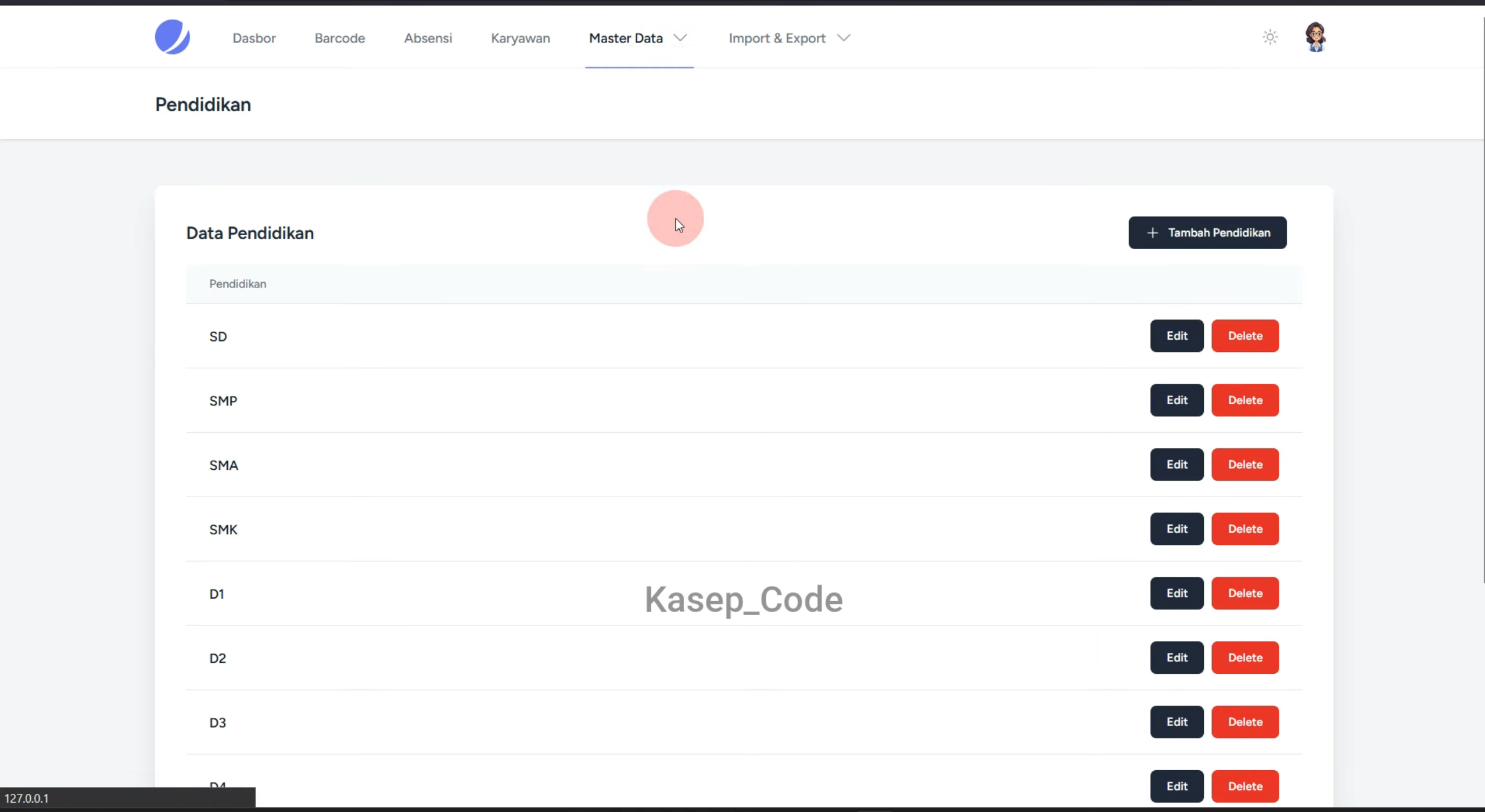Click the Tambah Pendidikan button
This screenshot has width=1485, height=812.
(x=1207, y=233)
